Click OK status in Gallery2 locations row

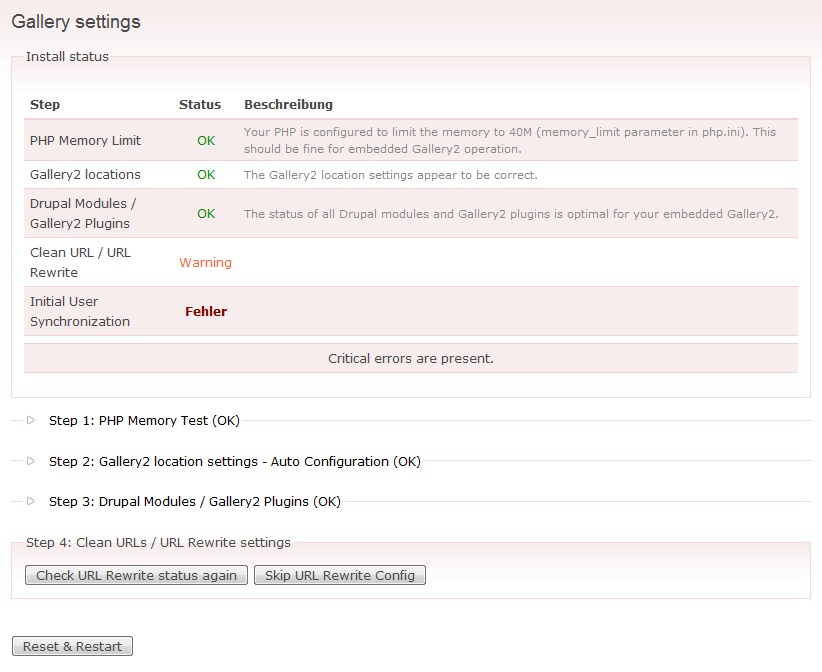pos(206,175)
